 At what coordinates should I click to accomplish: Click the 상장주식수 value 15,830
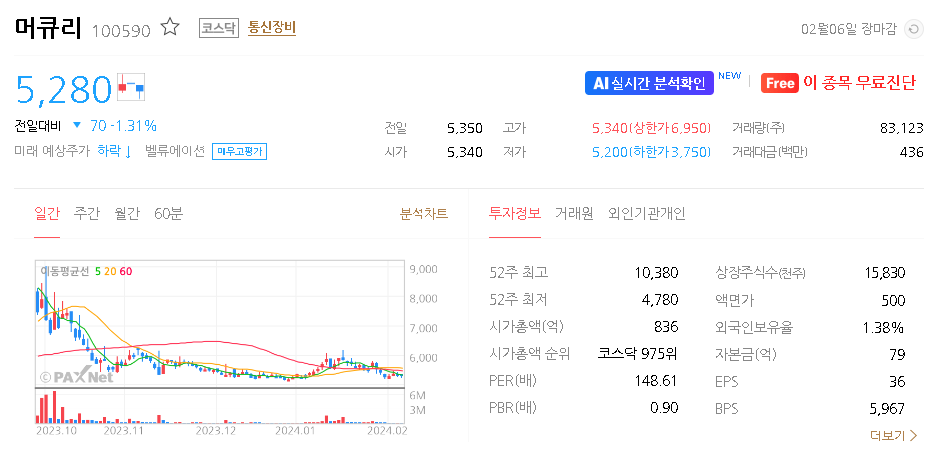click(x=885, y=273)
